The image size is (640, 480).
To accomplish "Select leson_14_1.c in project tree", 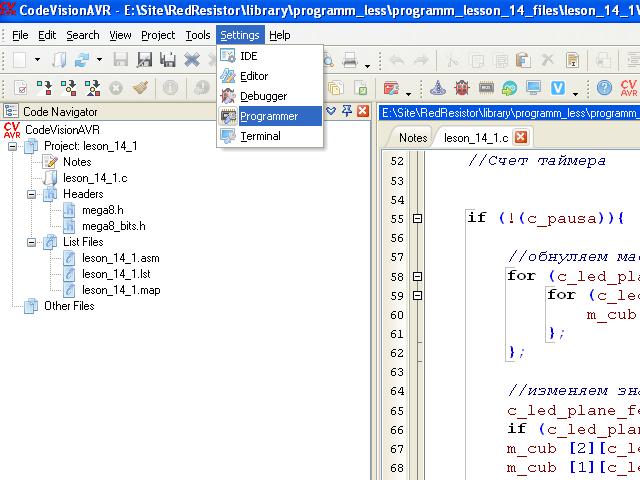I will click(x=95, y=178).
